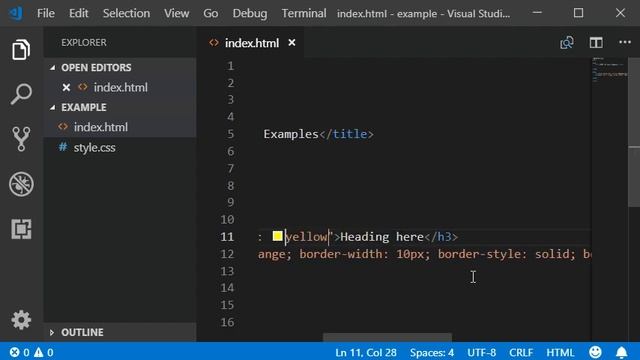Viewport: 640px width, 360px height.
Task: Open notifications bell in status bar
Action: 621,352
